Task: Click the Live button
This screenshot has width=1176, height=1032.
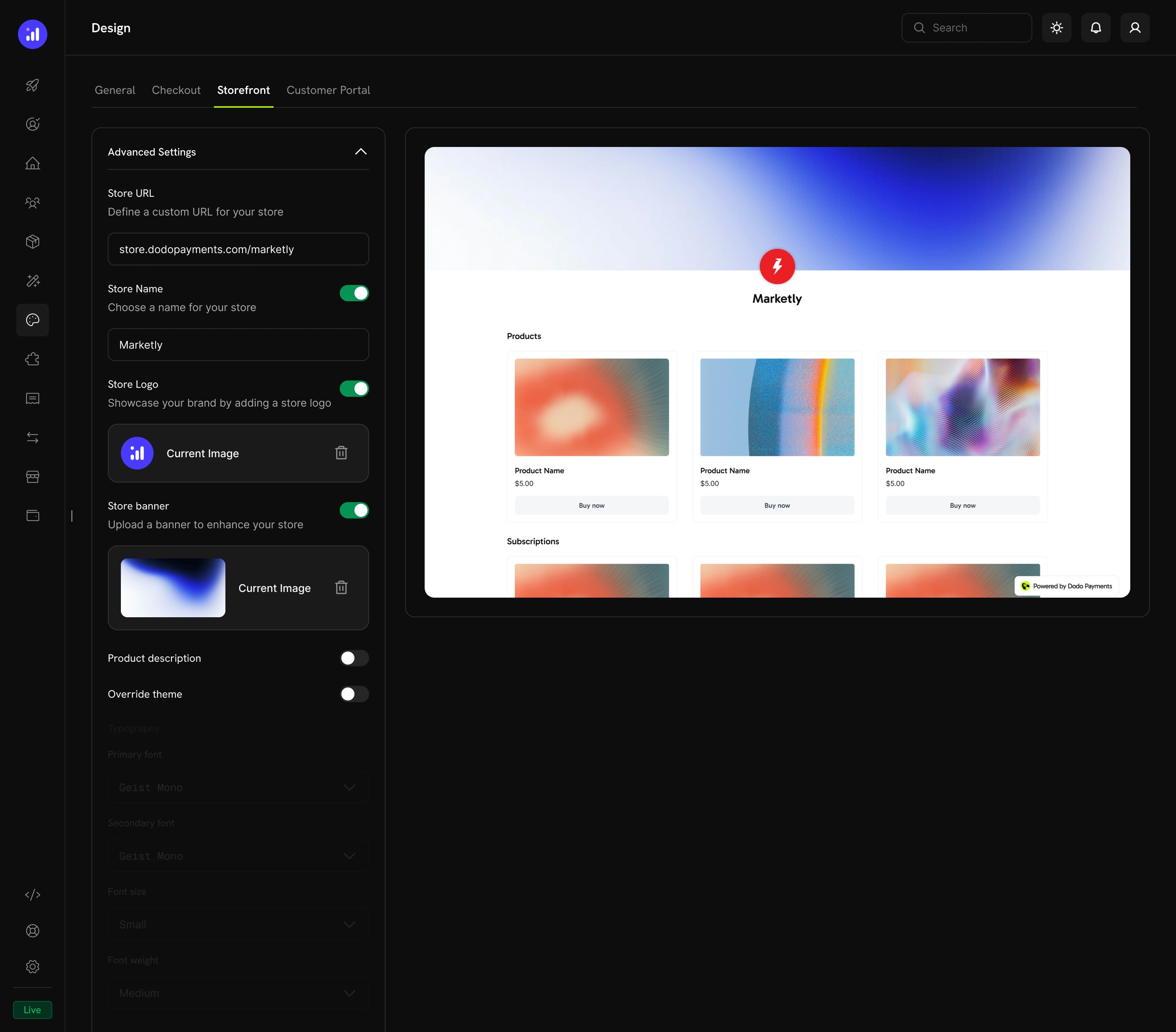Action: (31, 1010)
